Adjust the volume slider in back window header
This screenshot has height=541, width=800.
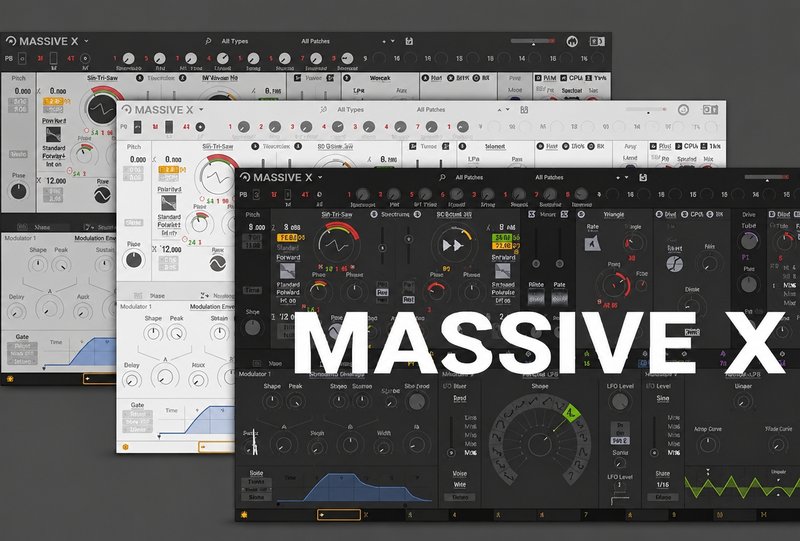coord(533,41)
